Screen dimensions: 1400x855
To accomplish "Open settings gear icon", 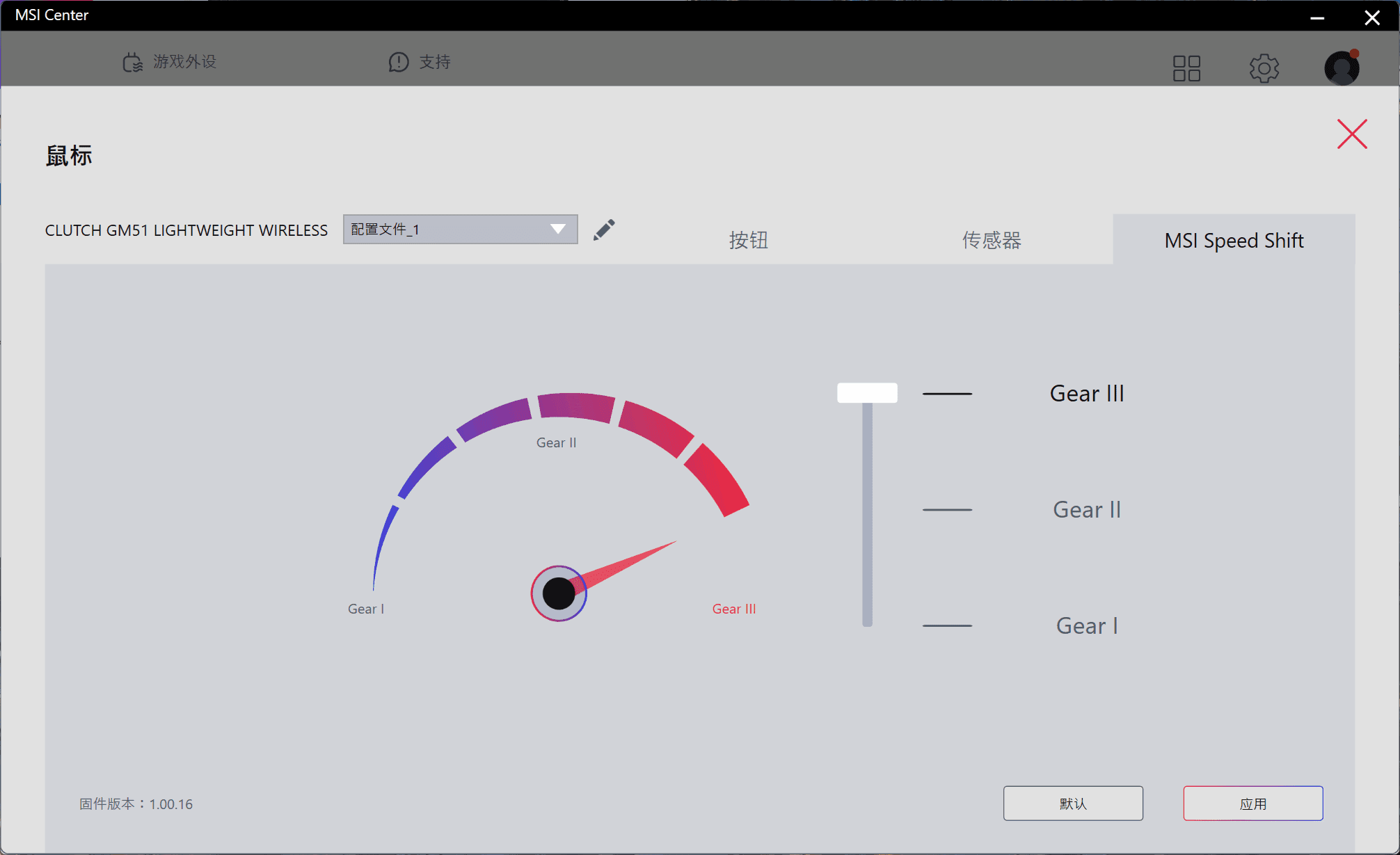I will (1264, 68).
